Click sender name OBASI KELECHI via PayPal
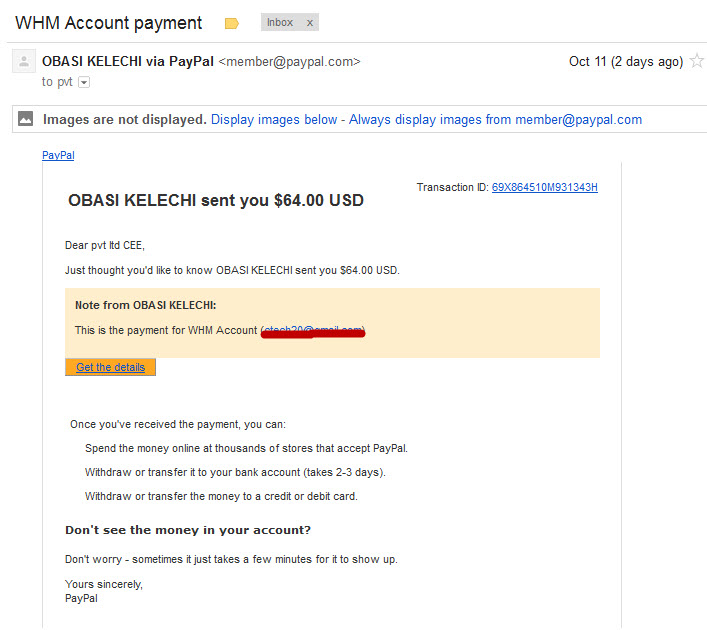This screenshot has width=707, height=630. pos(128,61)
